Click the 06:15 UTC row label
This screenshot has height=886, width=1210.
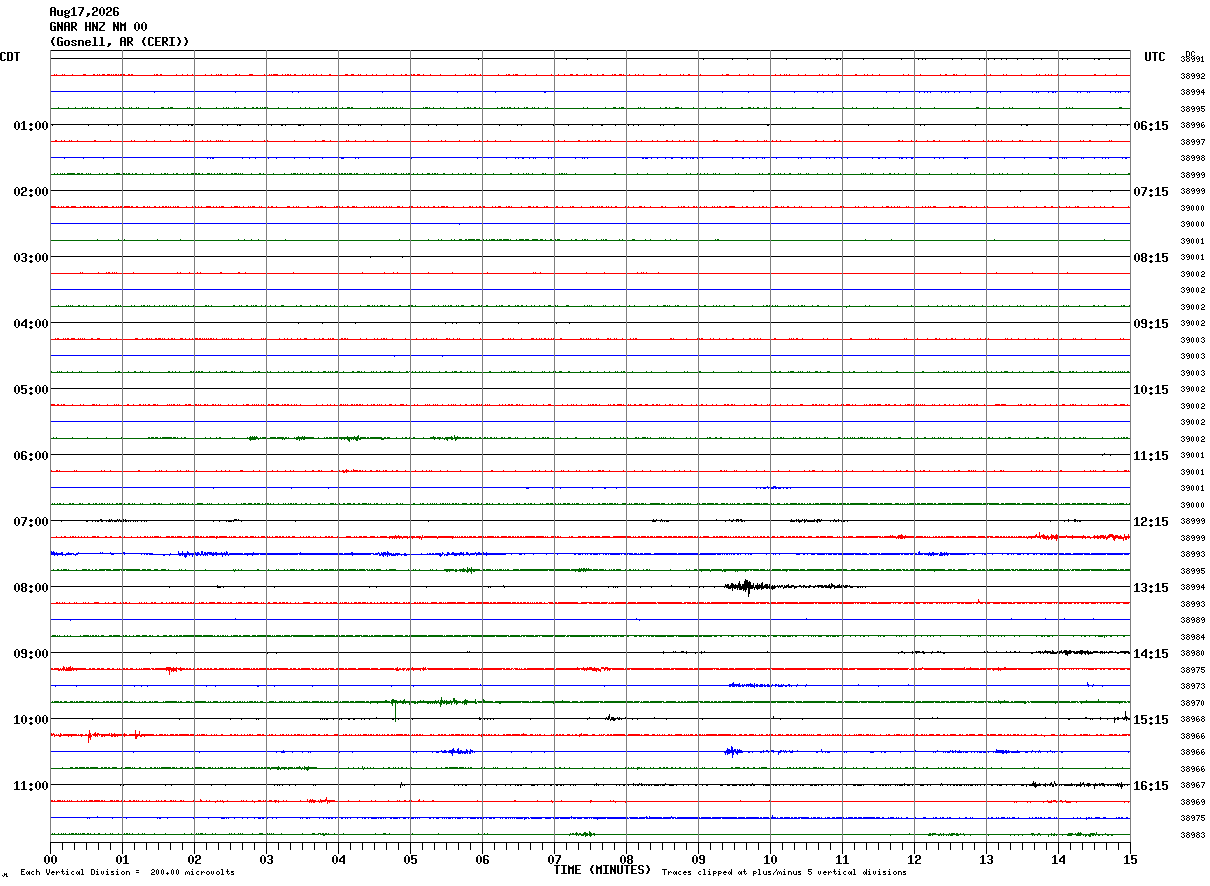[x=1152, y=125]
